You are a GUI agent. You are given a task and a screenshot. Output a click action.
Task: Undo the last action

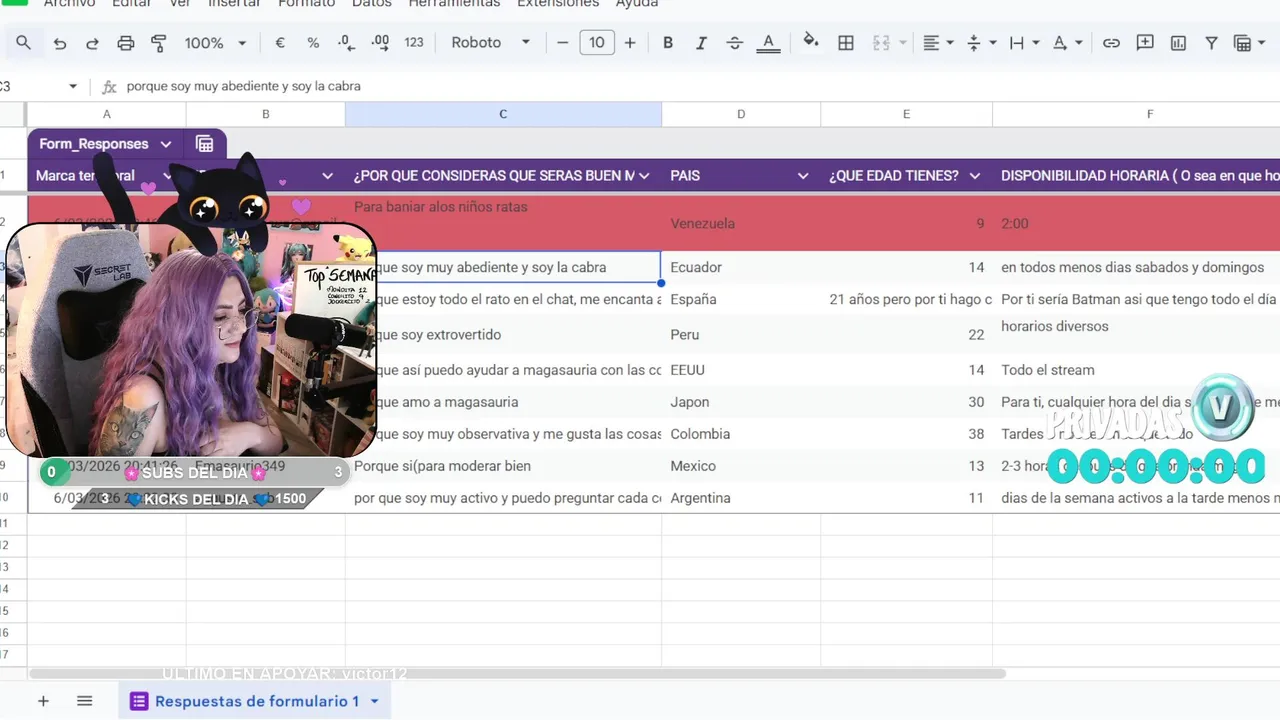(x=60, y=43)
